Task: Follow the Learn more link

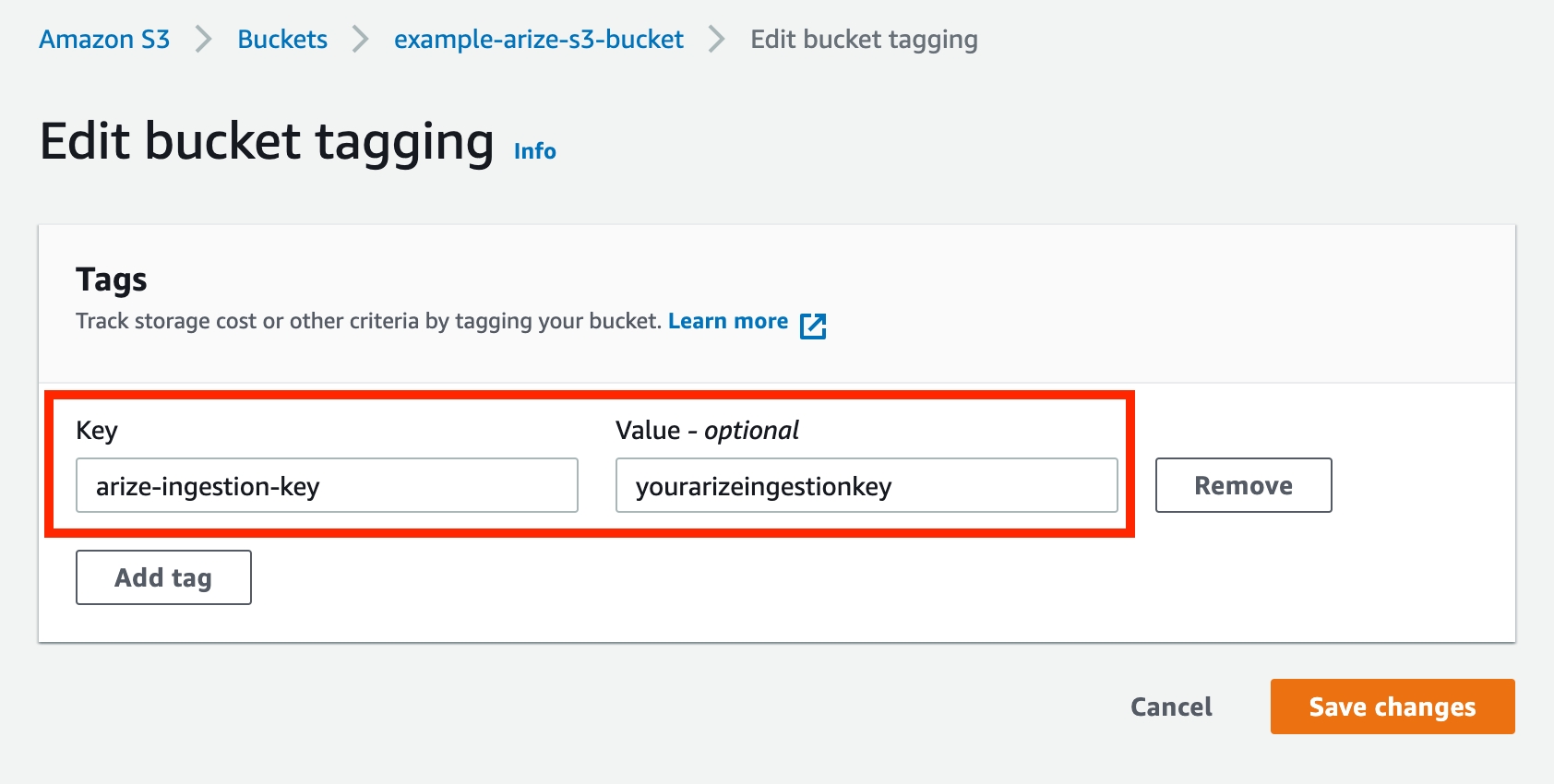Action: tap(728, 321)
